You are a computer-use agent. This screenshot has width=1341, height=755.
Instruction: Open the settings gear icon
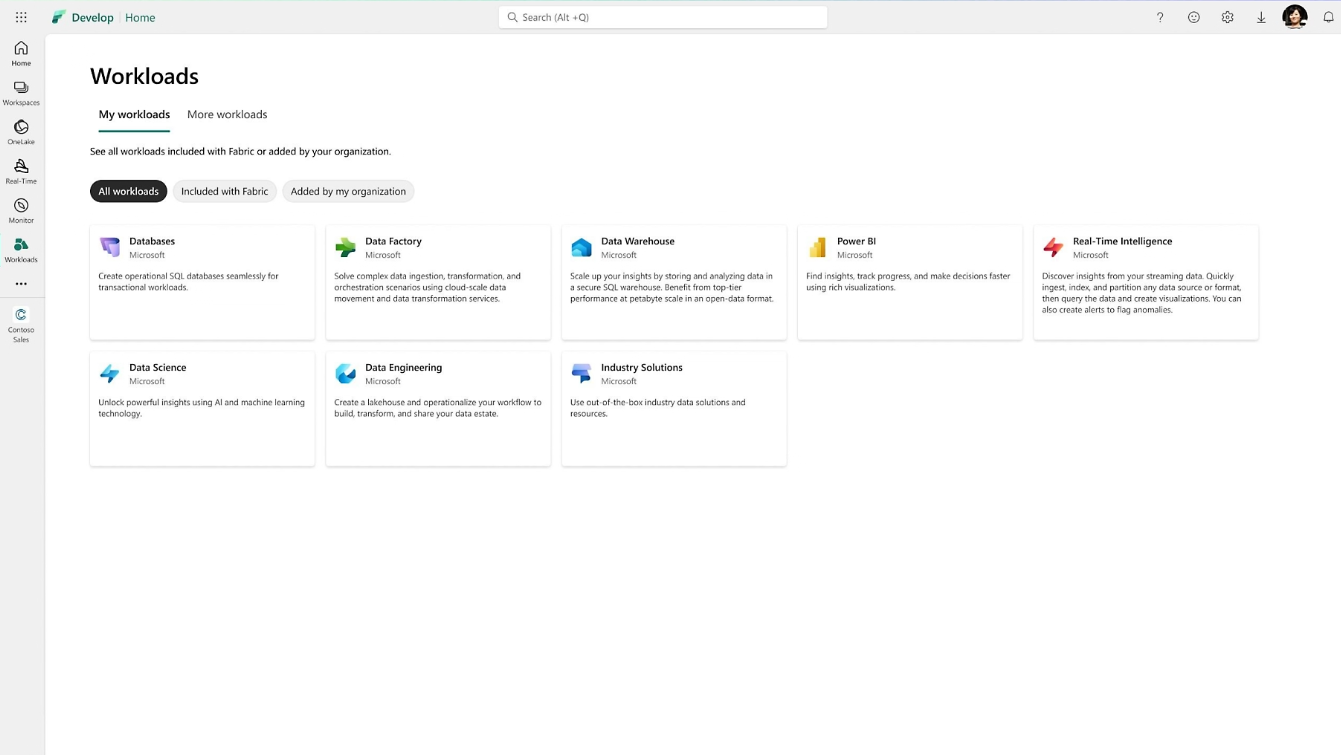pos(1227,17)
